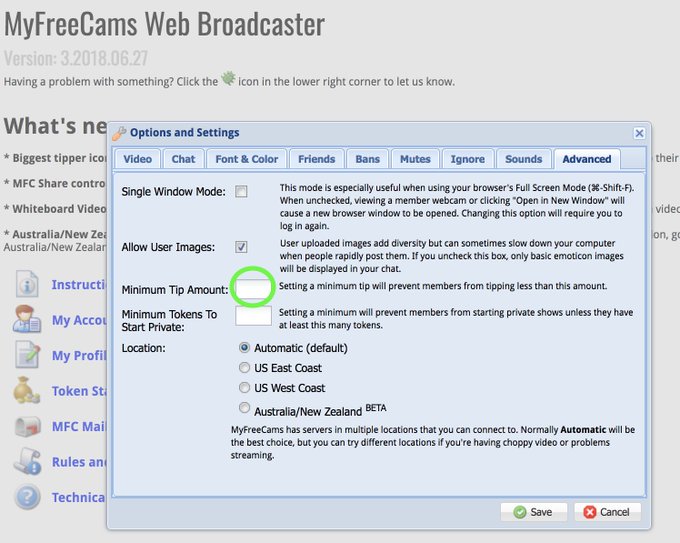Click the Rules scroll icon
Screen dimensions: 680x543
pos(27,461)
